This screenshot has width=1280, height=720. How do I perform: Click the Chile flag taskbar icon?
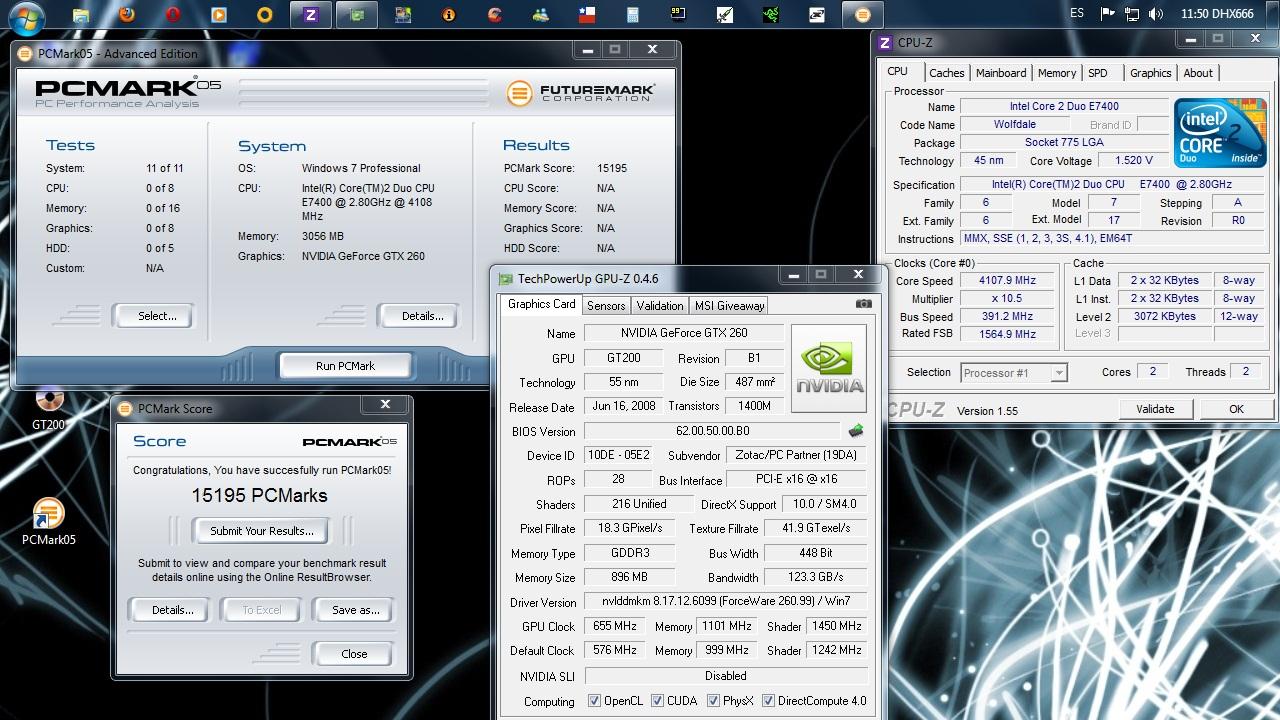(x=587, y=15)
